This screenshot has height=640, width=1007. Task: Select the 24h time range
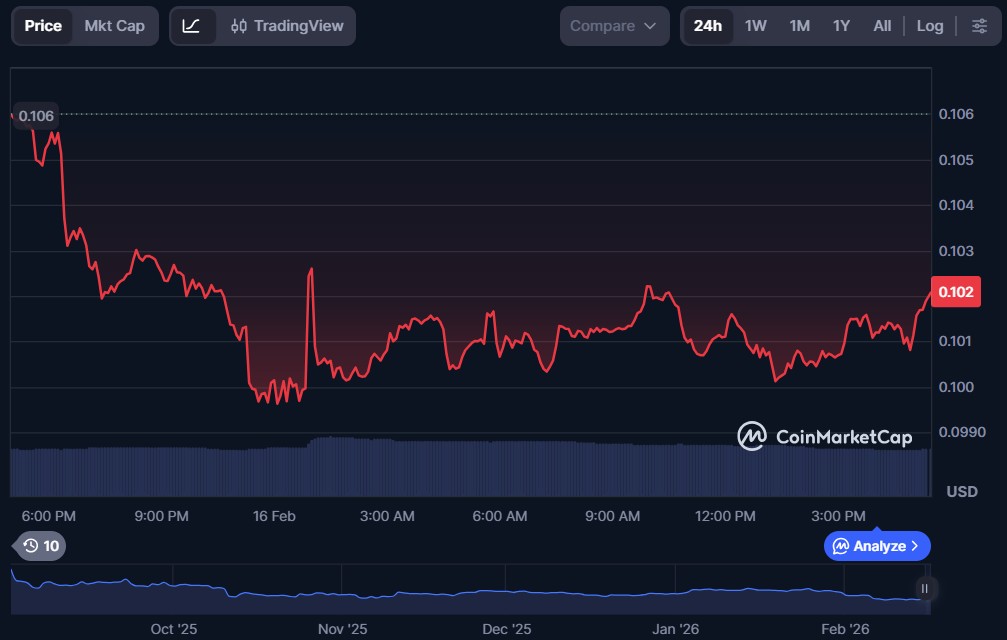[x=707, y=26]
